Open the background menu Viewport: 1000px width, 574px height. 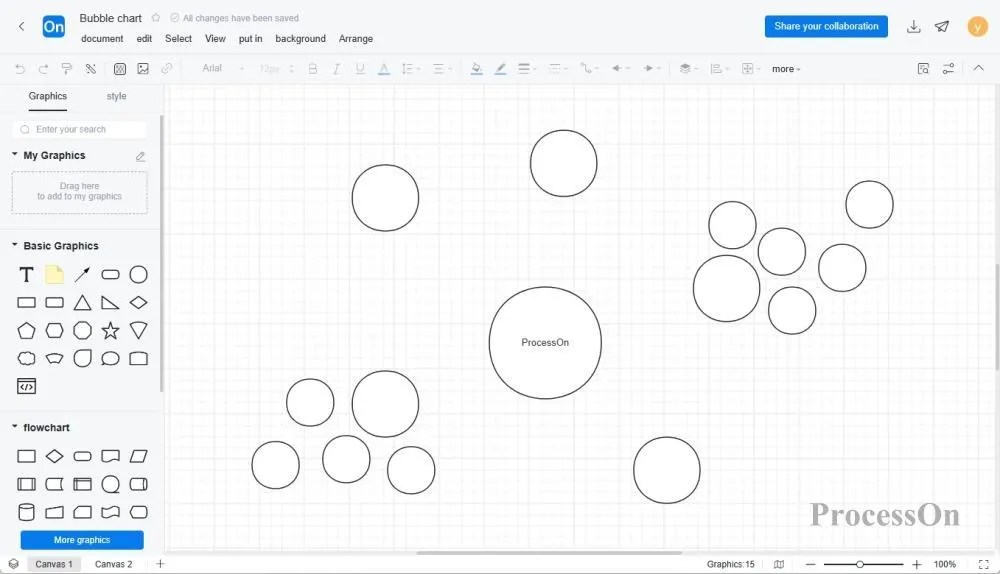click(300, 38)
